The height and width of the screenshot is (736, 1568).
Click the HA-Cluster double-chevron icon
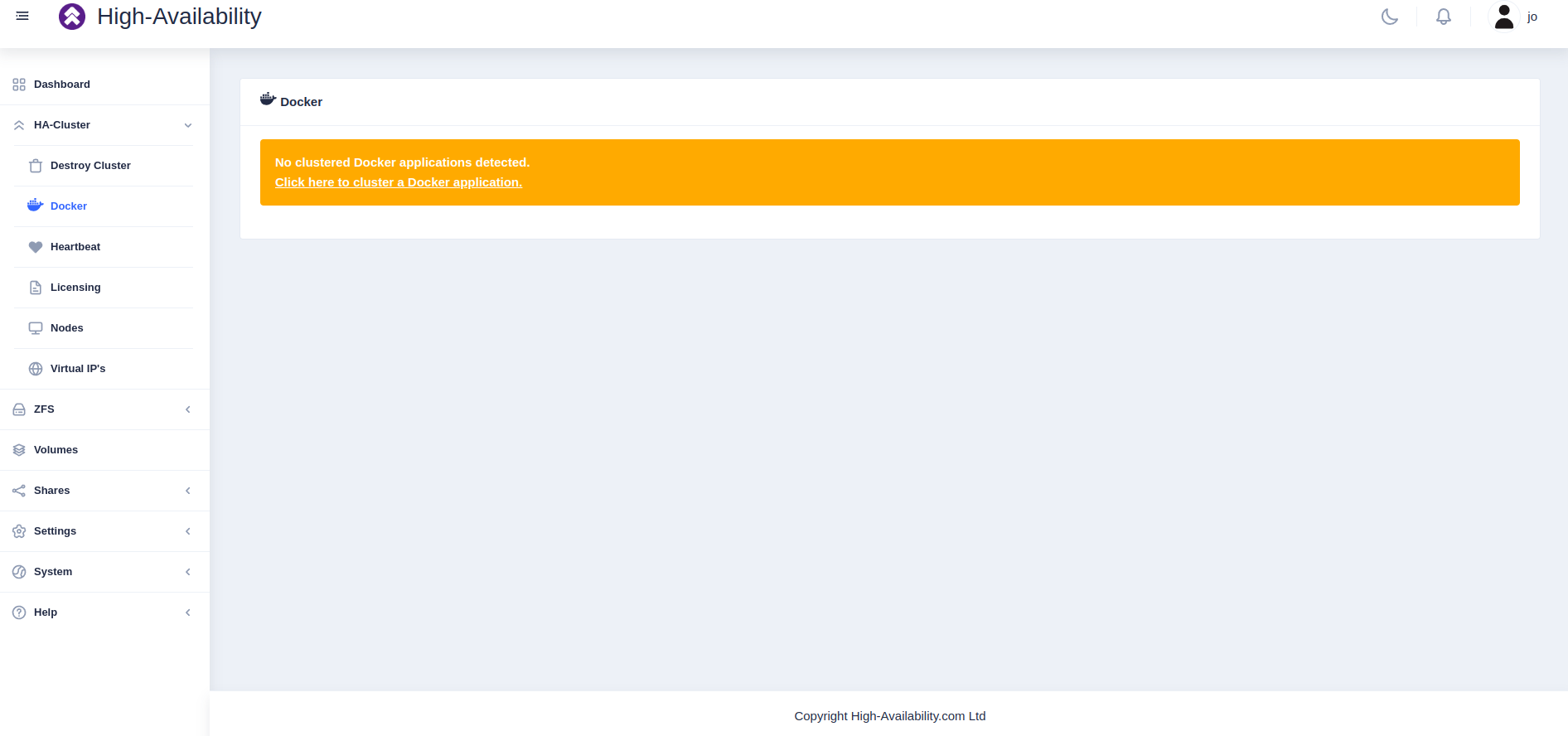coord(19,125)
